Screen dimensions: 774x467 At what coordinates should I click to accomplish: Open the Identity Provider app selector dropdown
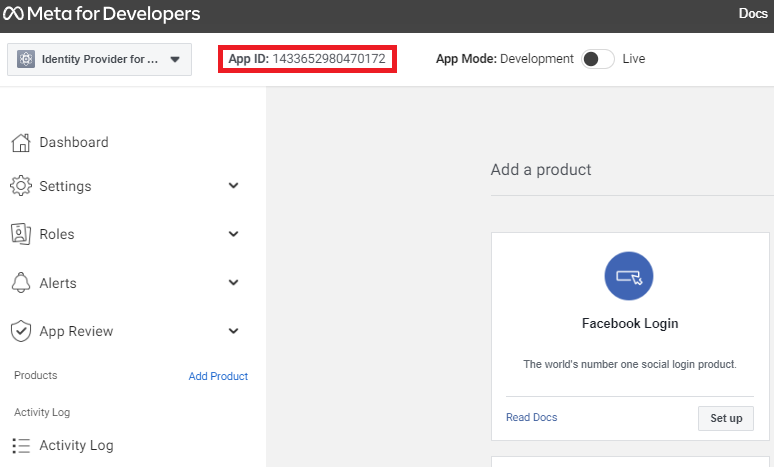coord(99,60)
